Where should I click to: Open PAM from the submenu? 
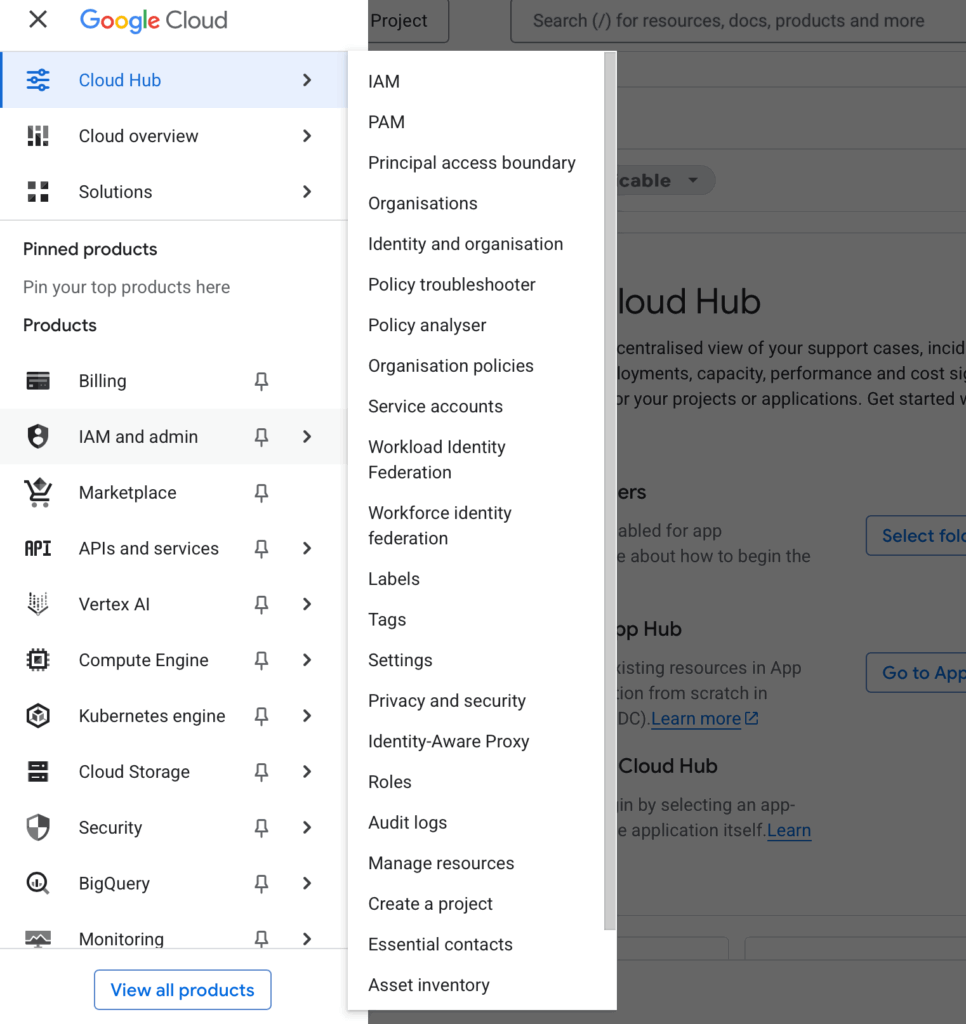pos(386,122)
